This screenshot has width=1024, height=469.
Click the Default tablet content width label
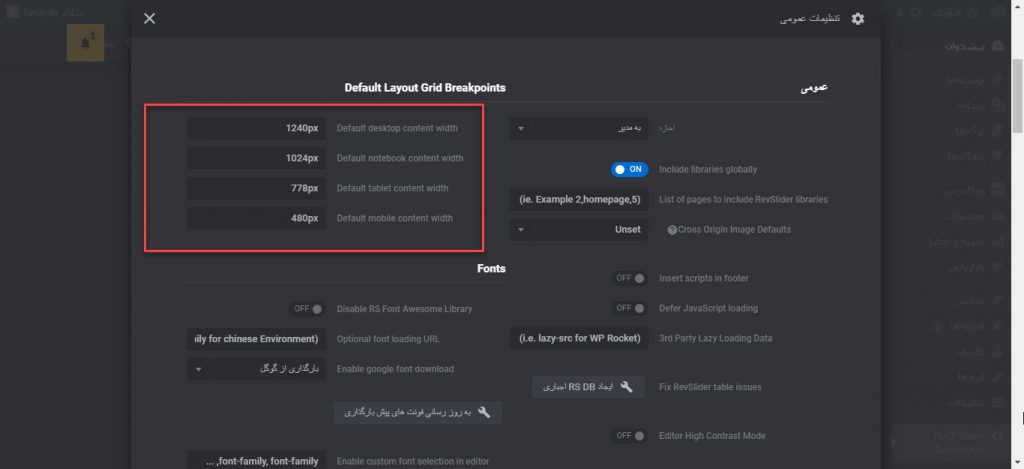pos(392,188)
